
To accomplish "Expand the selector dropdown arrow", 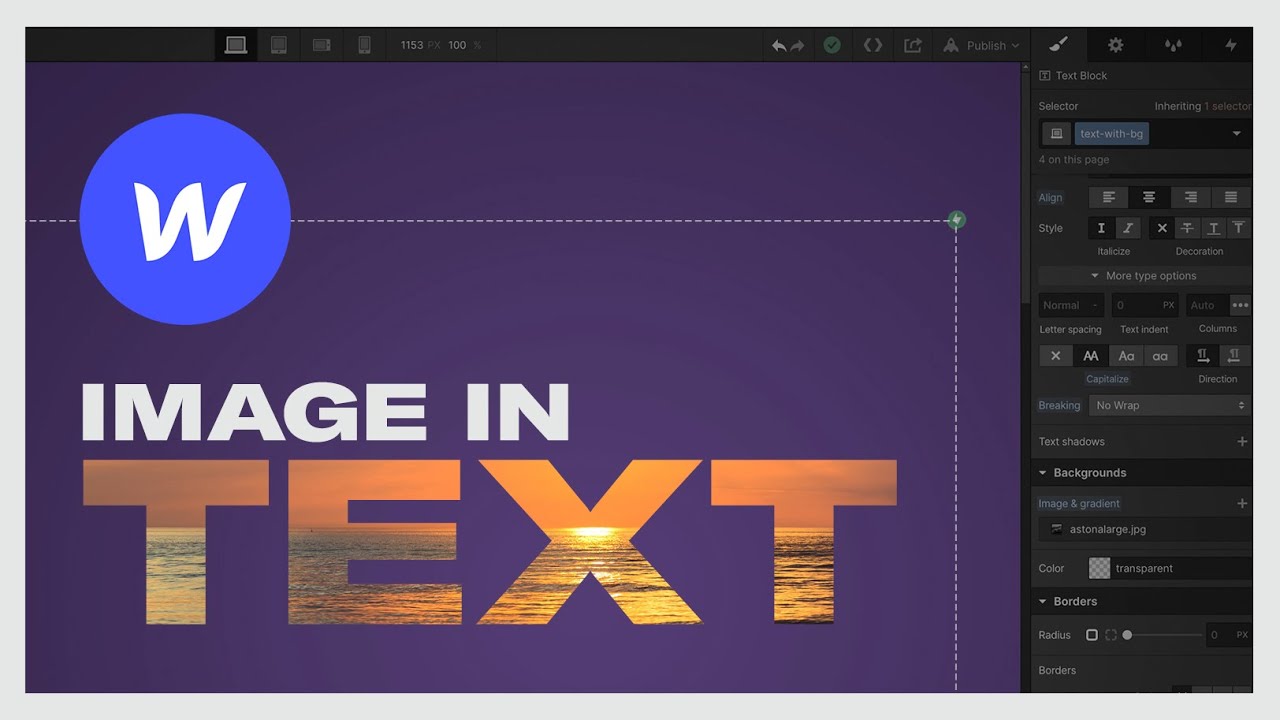I will click(x=1236, y=134).
